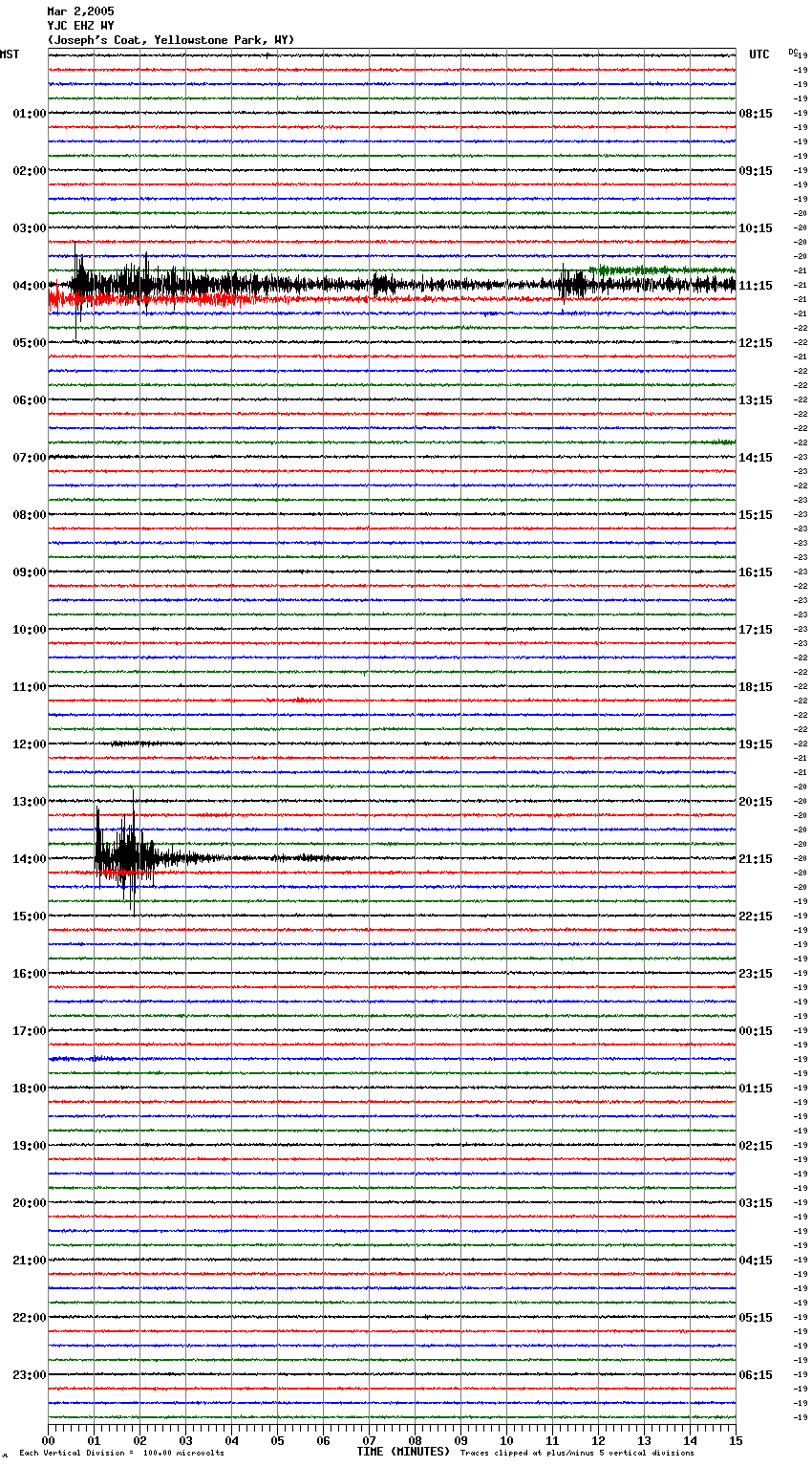Click the UTC time label "08:15"

pos(756,114)
